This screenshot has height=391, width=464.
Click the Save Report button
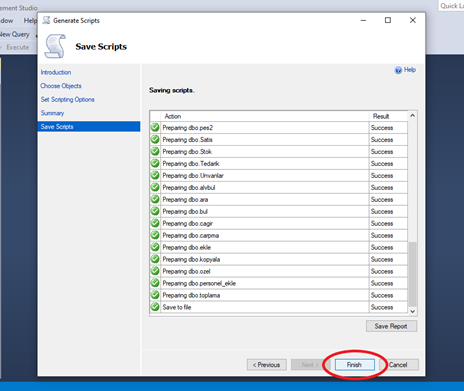[391, 326]
